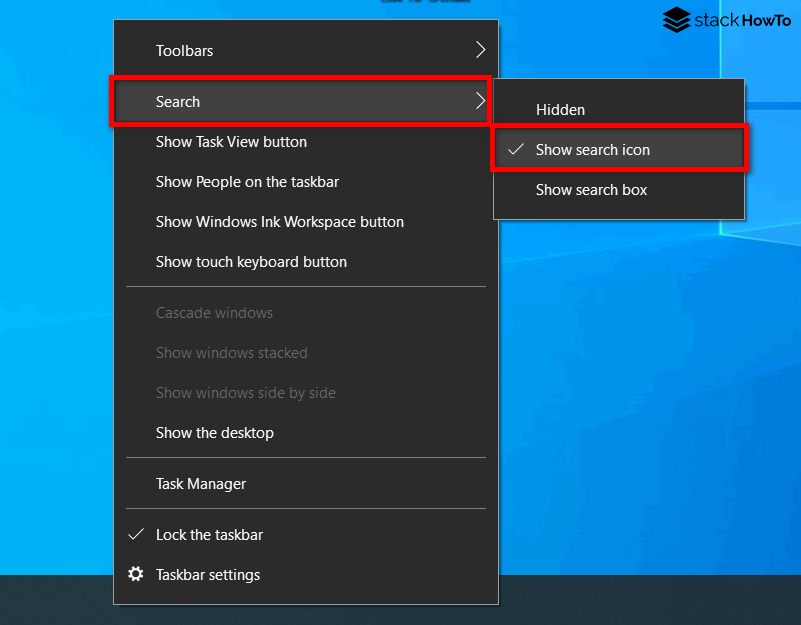The image size is (801, 625).
Task: Enable Show People on the taskbar
Action: coord(247,181)
